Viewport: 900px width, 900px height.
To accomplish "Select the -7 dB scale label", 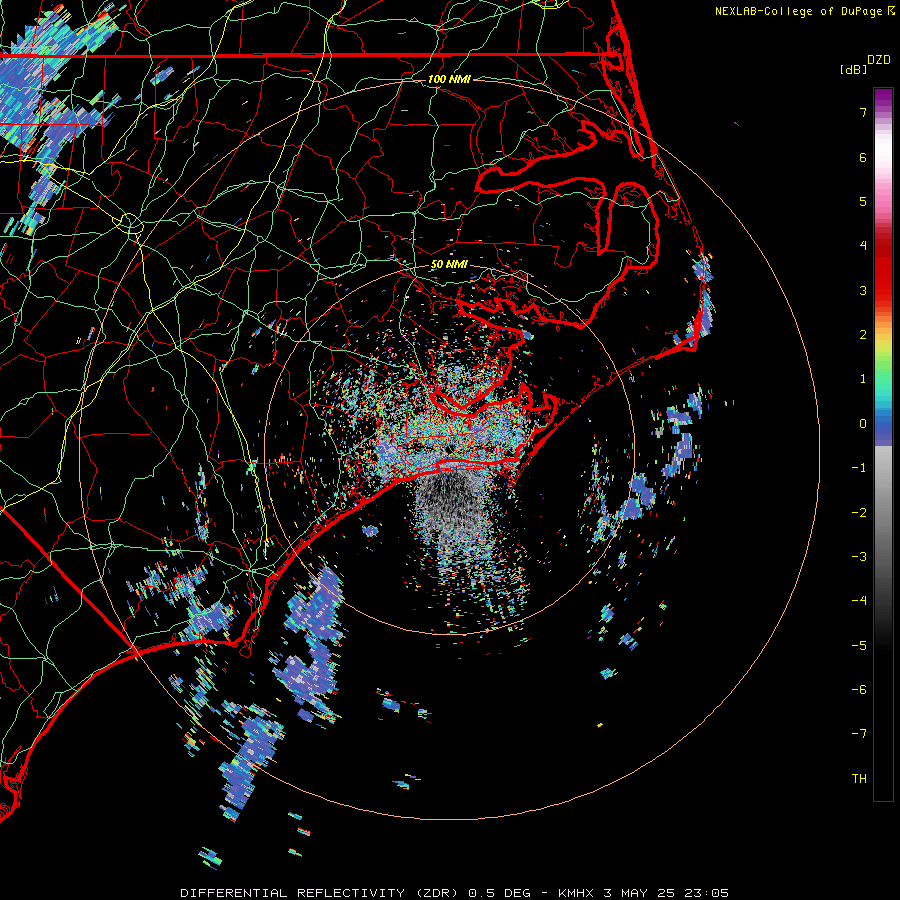I will 859,734.
